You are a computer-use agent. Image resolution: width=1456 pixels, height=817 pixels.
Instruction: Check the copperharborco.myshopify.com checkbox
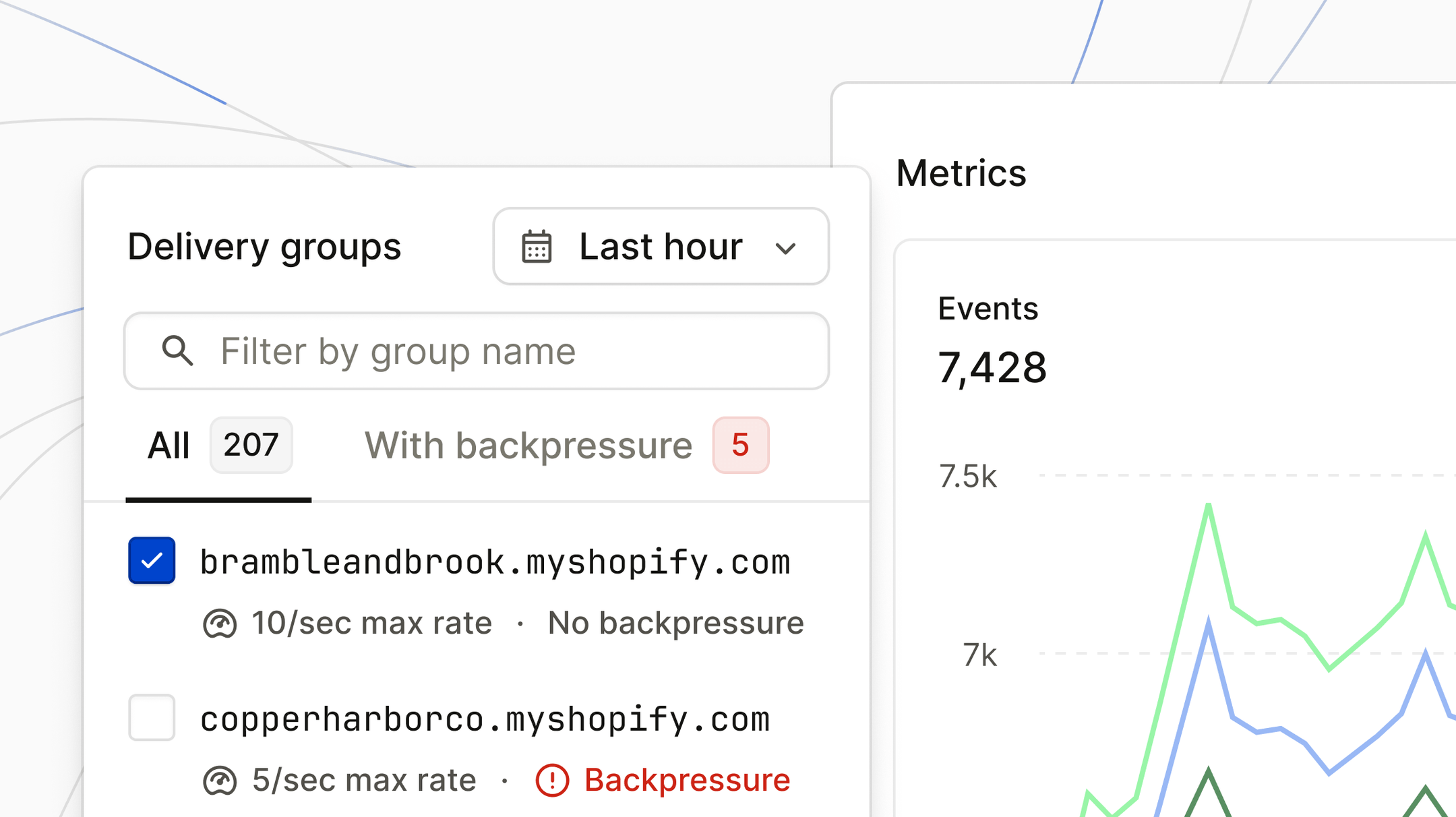152,717
